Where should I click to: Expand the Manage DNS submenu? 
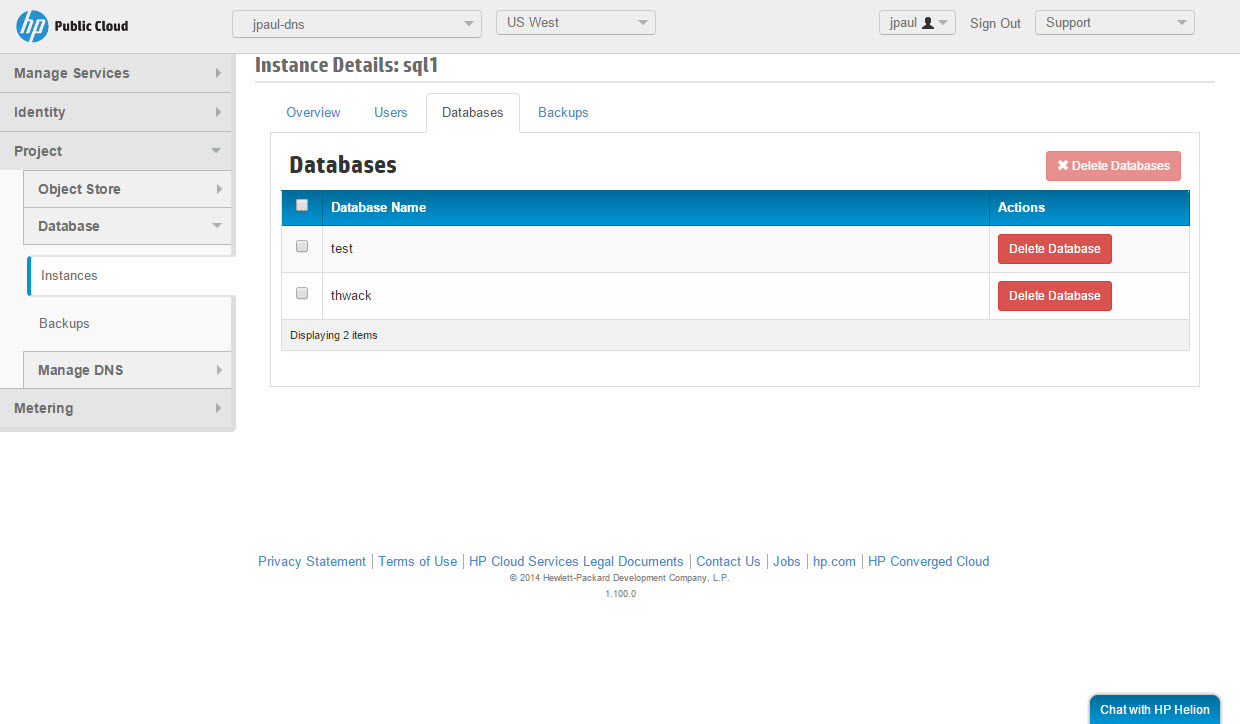point(128,370)
